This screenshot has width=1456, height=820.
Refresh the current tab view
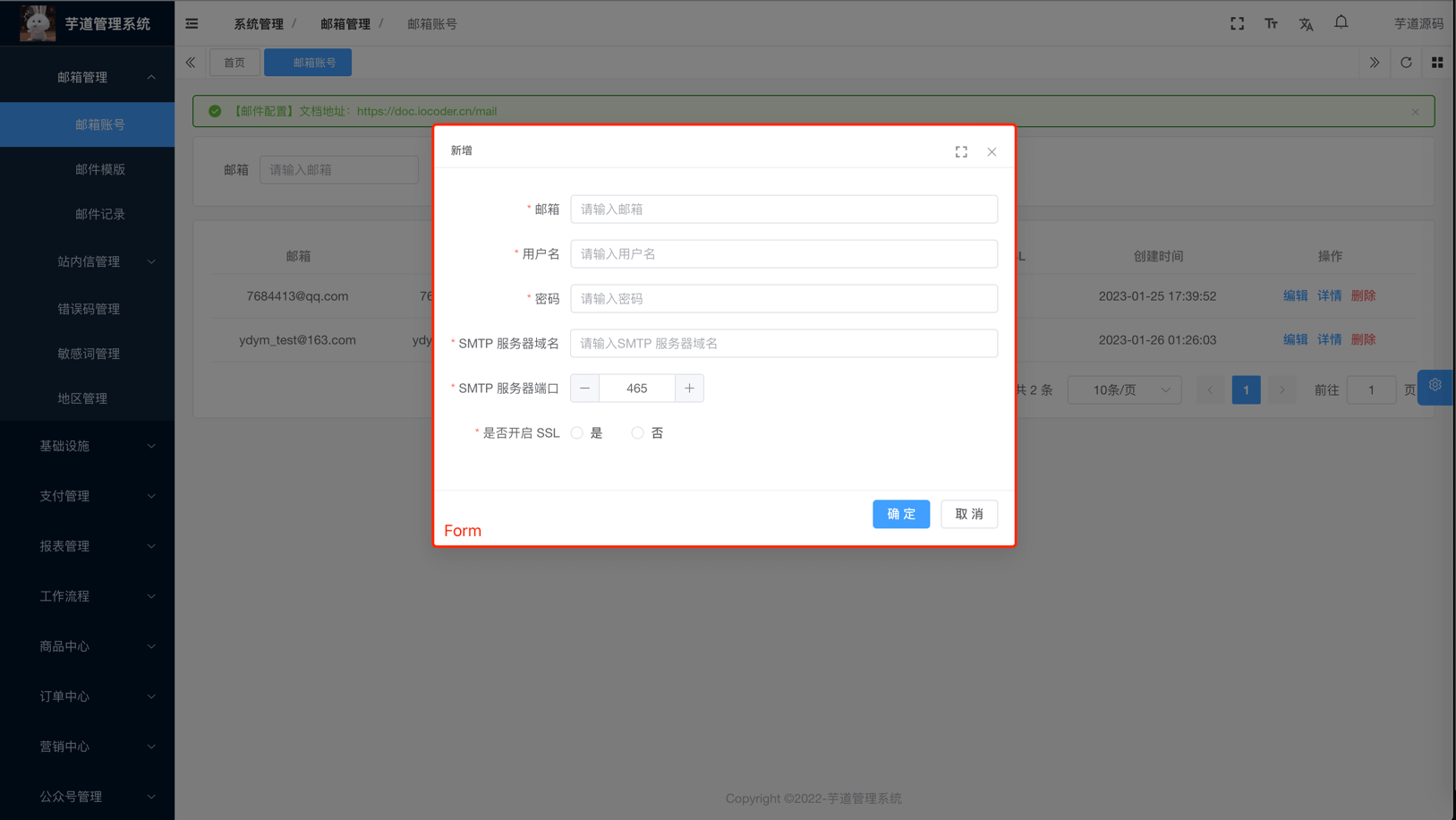click(x=1406, y=63)
